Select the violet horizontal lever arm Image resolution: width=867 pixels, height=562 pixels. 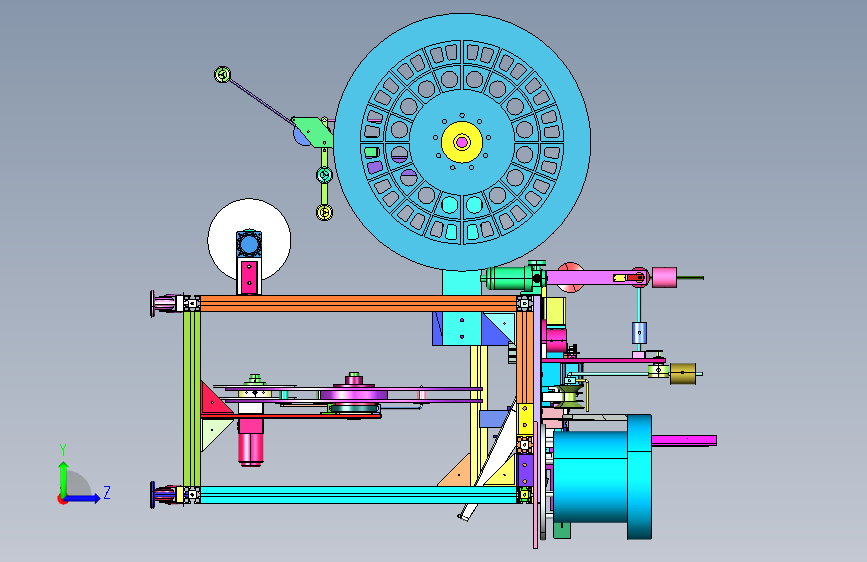click(x=586, y=278)
